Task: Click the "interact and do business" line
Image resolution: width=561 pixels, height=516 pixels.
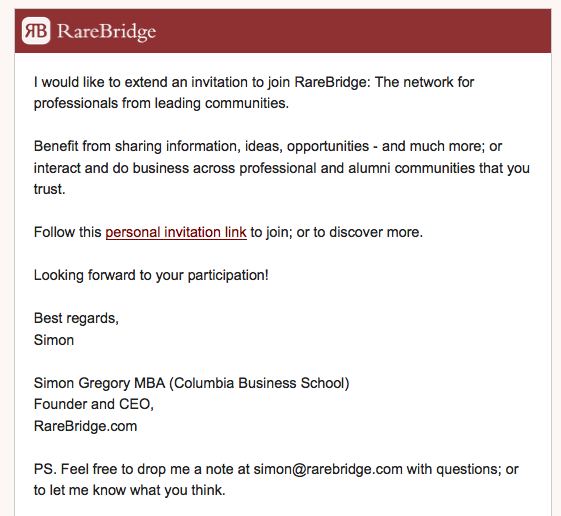Action: pyautogui.click(x=282, y=168)
